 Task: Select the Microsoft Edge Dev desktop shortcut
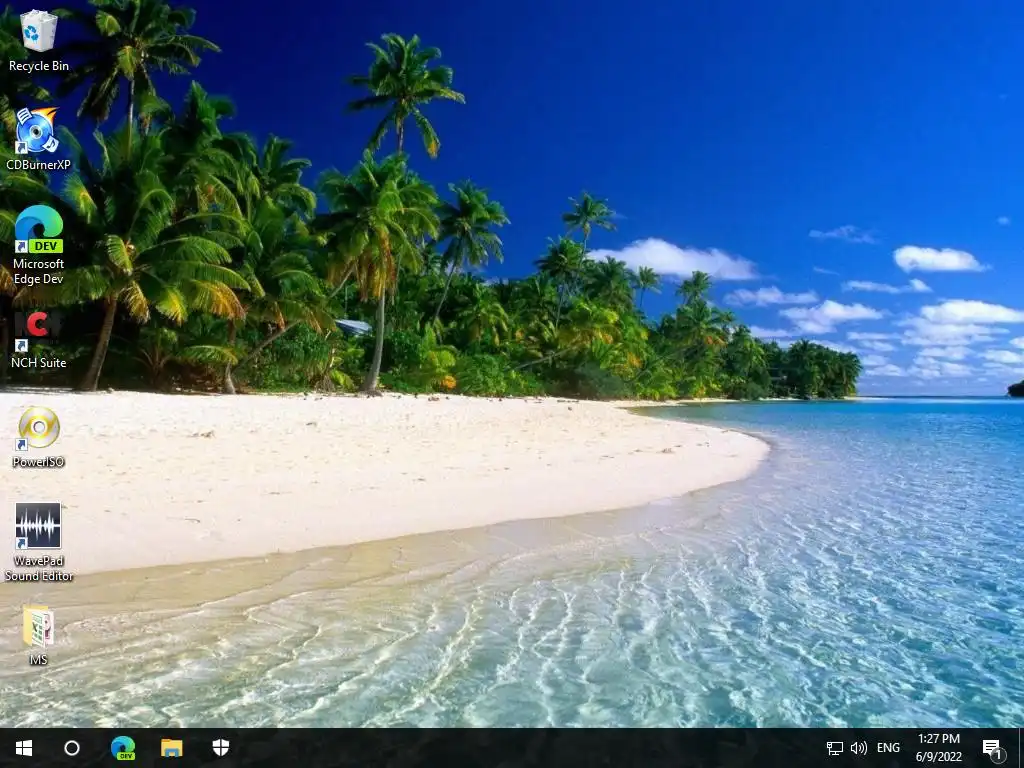click(x=38, y=245)
